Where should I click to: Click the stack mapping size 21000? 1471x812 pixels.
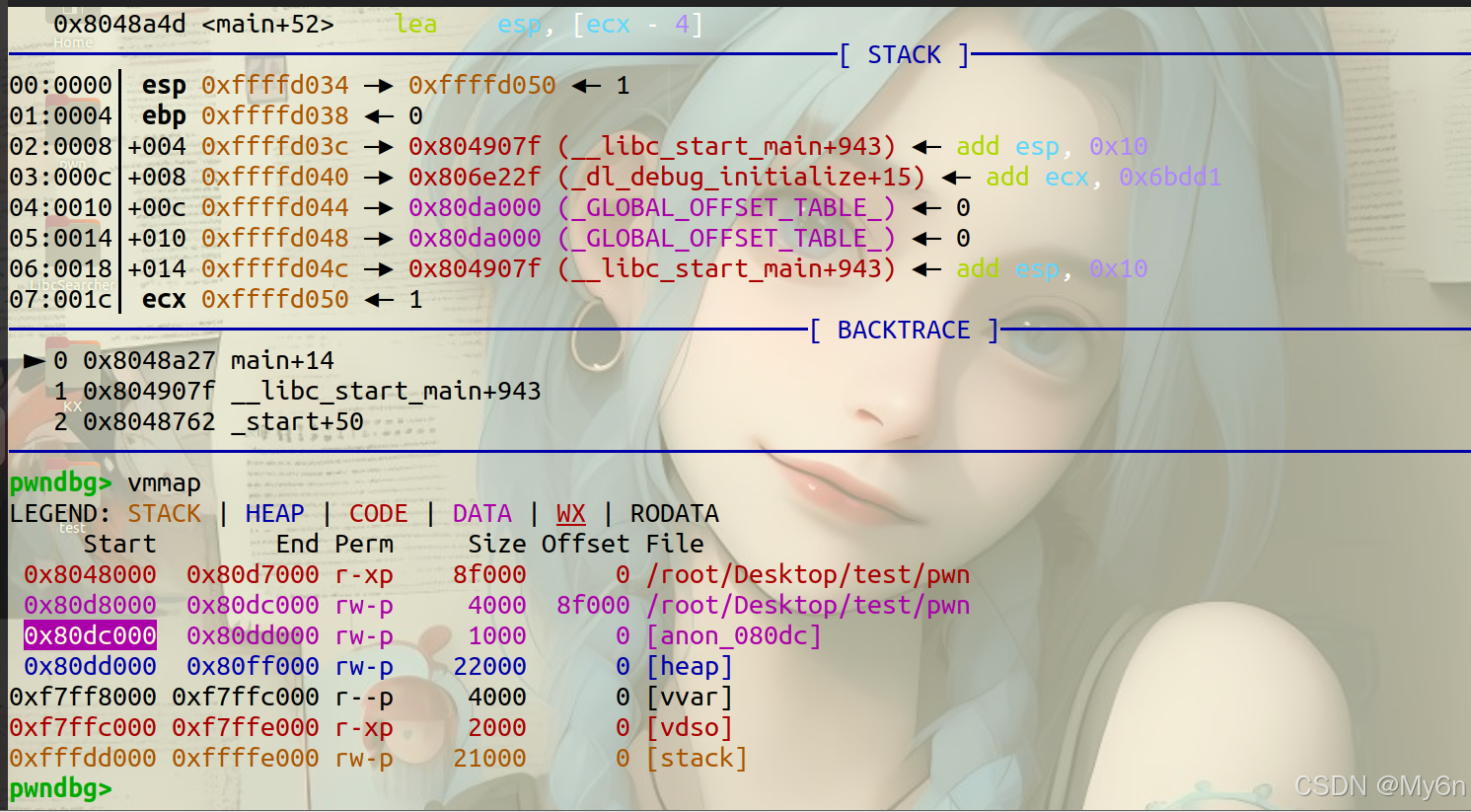[489, 759]
